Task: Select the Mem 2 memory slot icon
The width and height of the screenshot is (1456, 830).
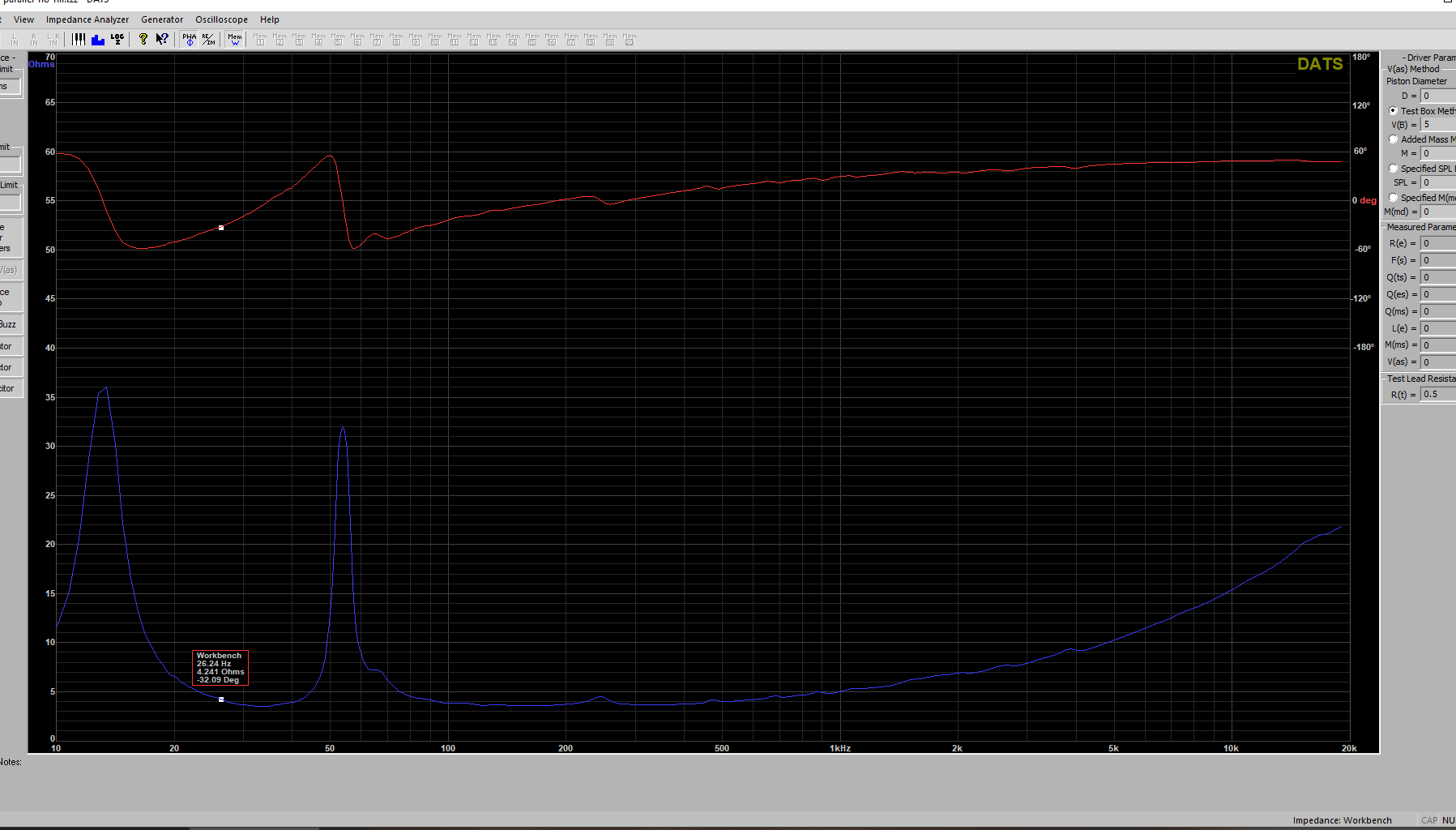Action: point(280,39)
